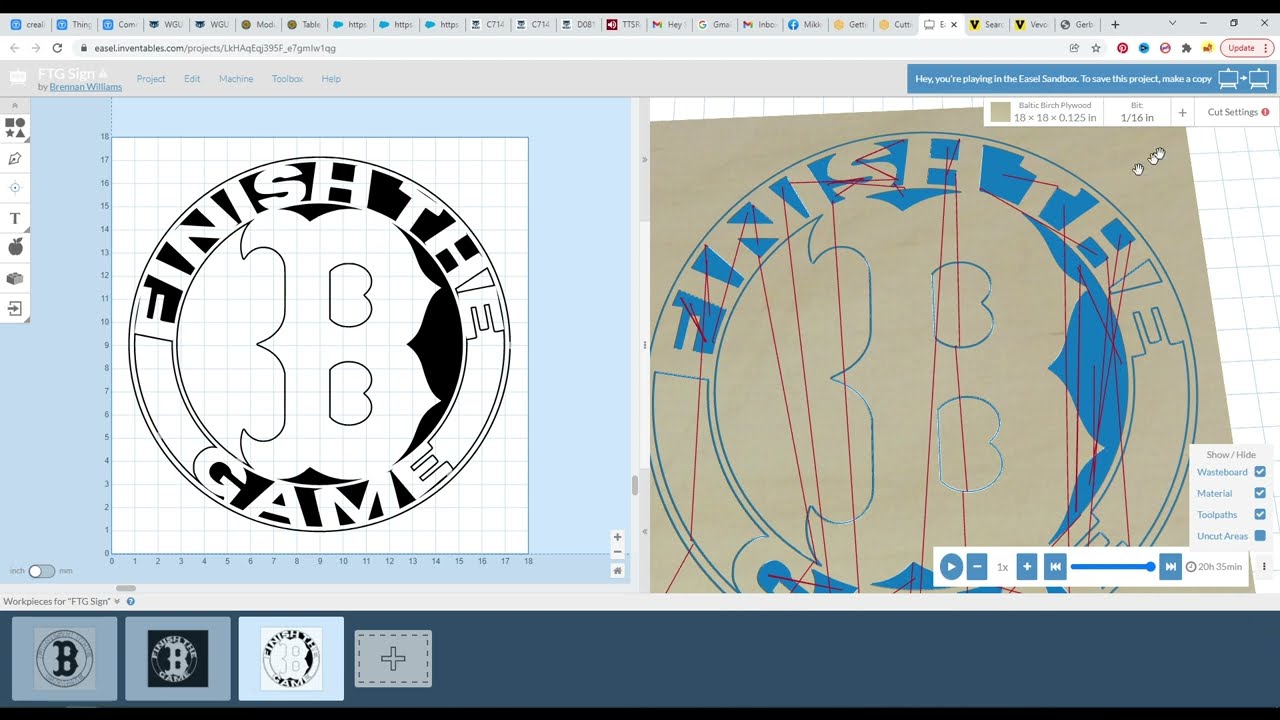
Task: Add a new workpiece with plus tile
Action: tap(393, 658)
